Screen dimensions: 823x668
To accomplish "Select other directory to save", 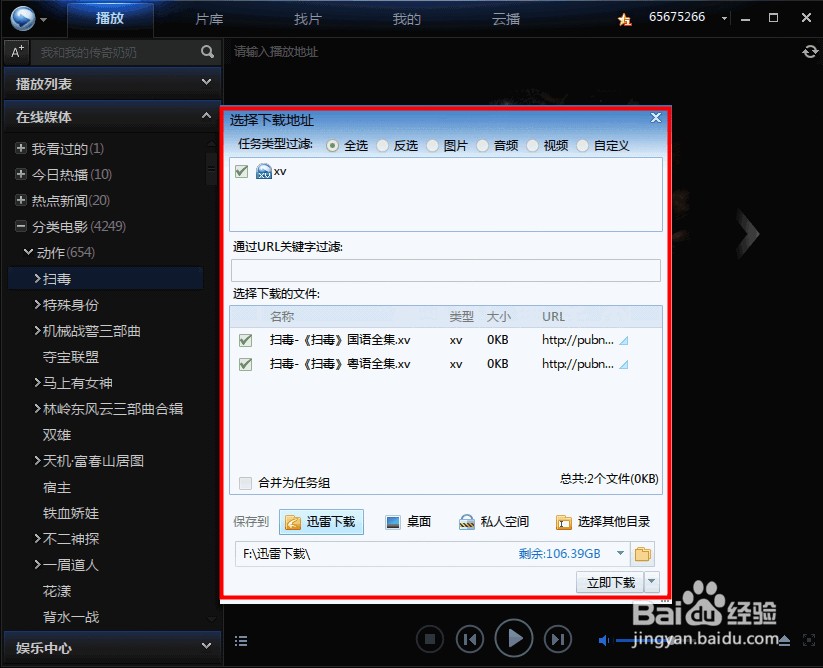I will pyautogui.click(x=603, y=522).
